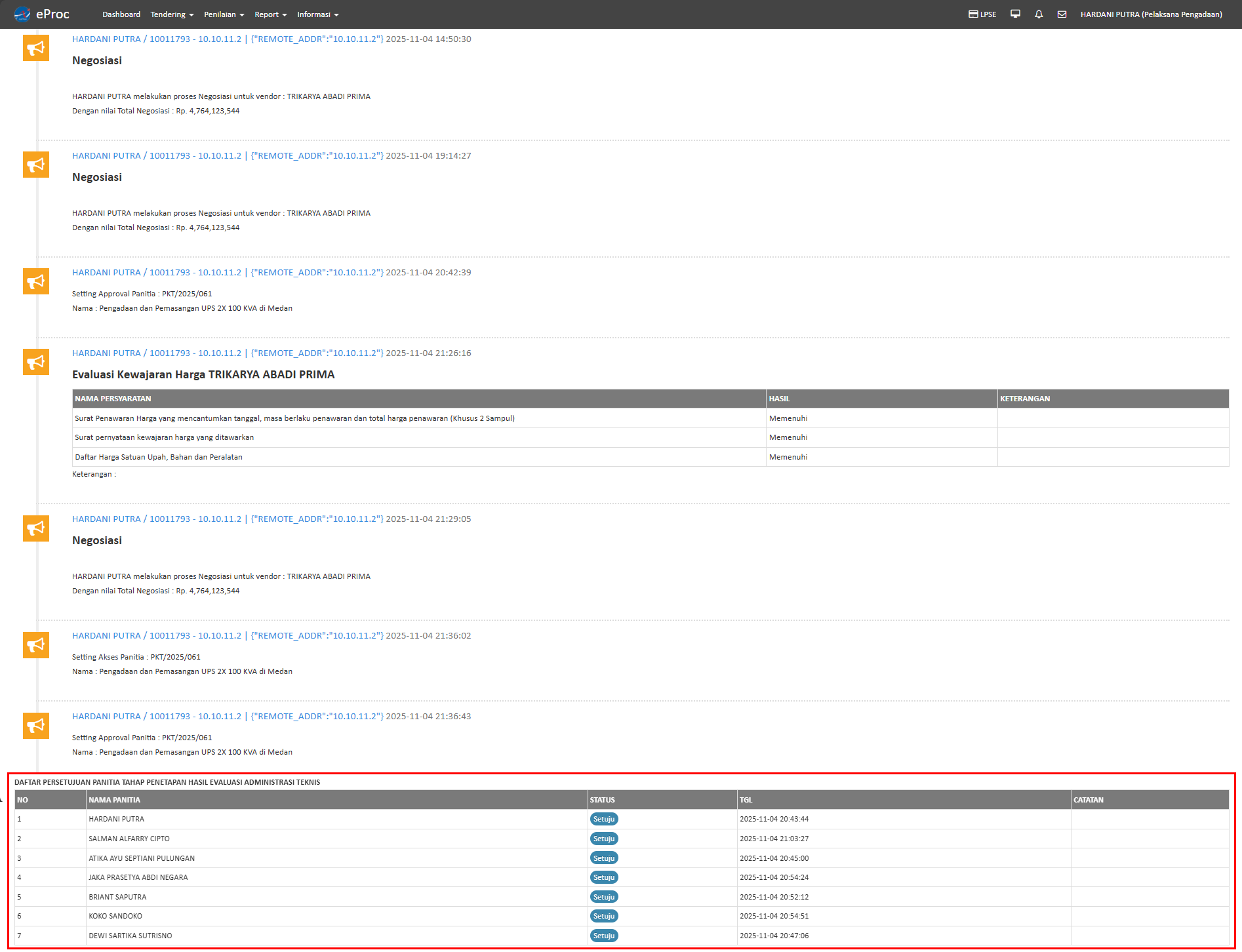1242x952 pixels.
Task: Click the NAMA PANITIA column header
Action: pos(115,800)
